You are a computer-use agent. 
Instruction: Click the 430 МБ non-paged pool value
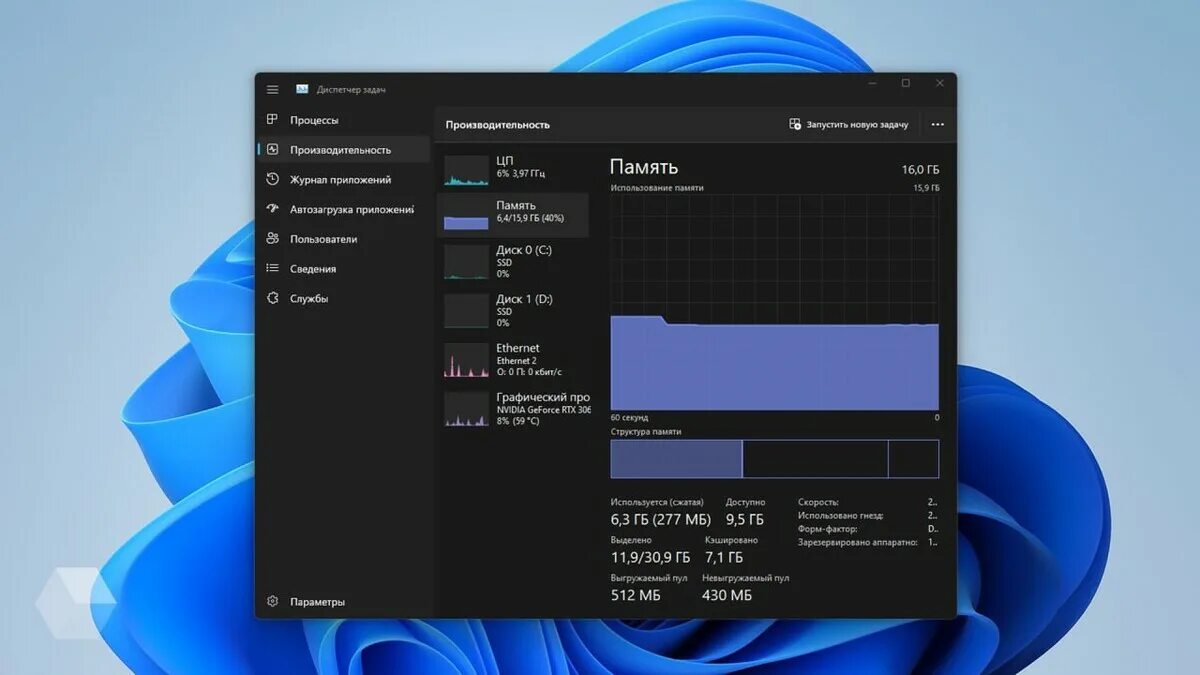point(727,595)
